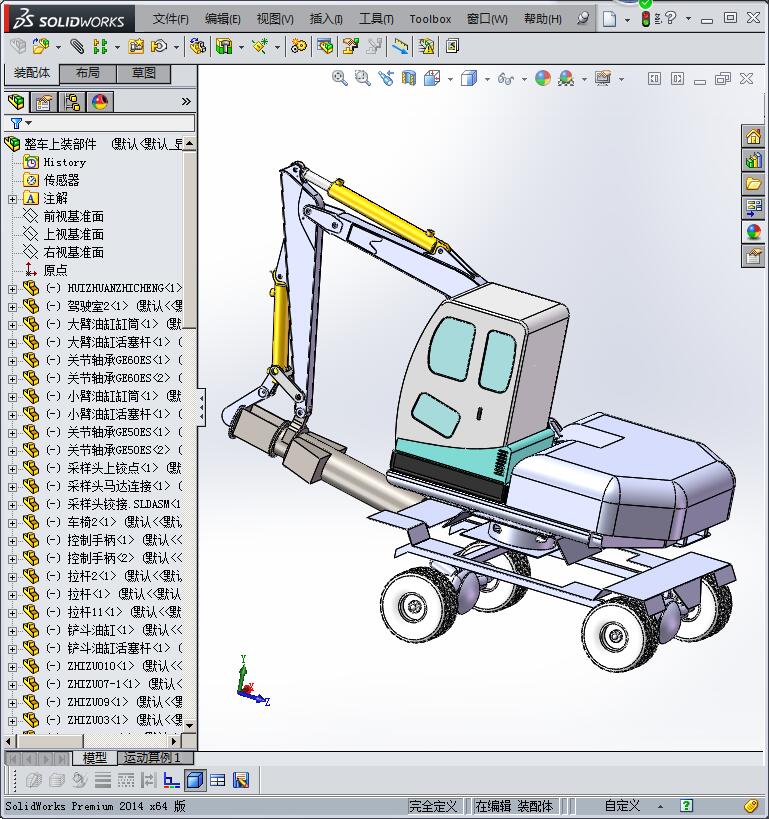
Task: Open File Explorer folder icon in task pane
Action: 753,184
